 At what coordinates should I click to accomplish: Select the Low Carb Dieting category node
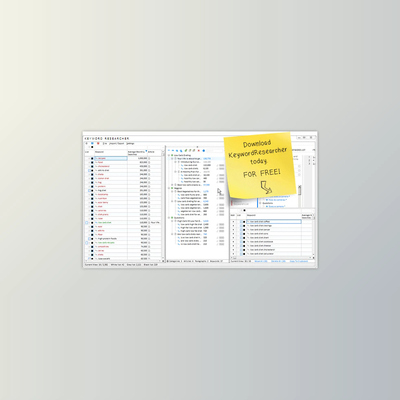click(183, 155)
